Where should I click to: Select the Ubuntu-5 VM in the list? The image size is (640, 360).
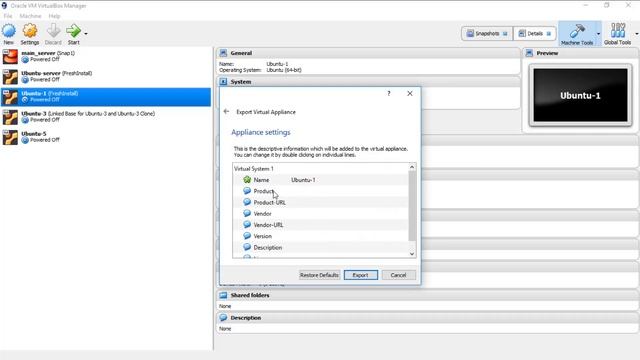tap(106, 137)
